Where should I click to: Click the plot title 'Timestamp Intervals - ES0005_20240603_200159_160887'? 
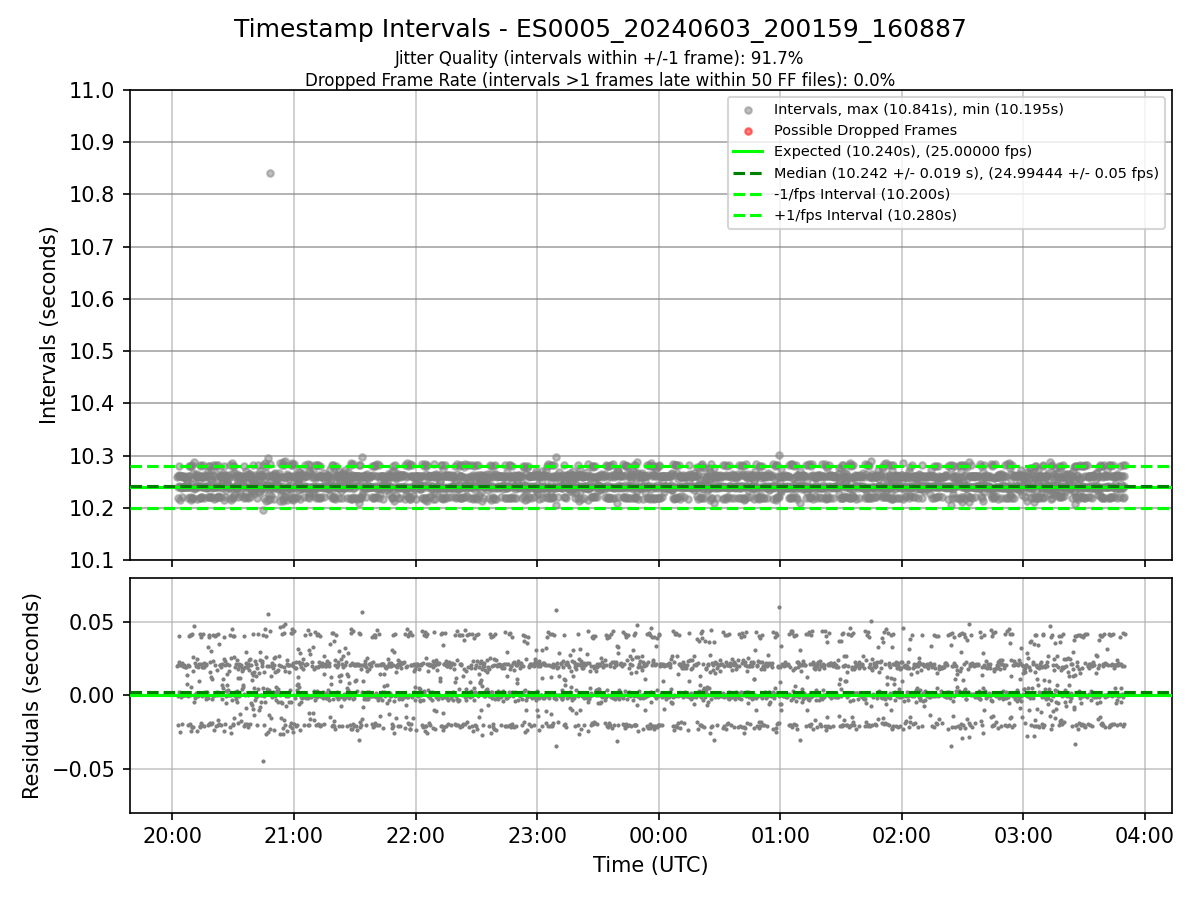point(600,29)
